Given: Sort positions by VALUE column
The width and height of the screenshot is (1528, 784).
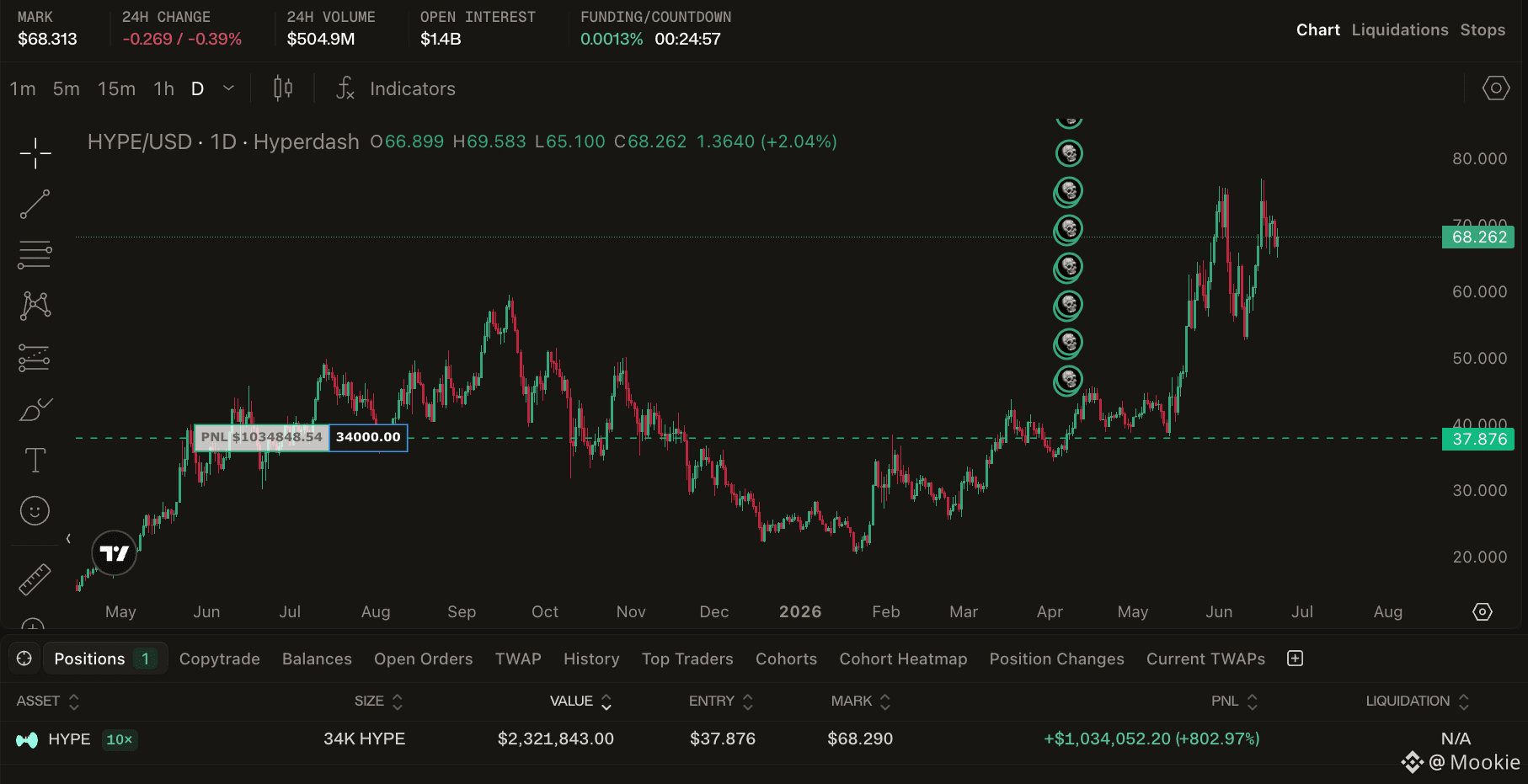Looking at the screenshot, I should [x=581, y=701].
